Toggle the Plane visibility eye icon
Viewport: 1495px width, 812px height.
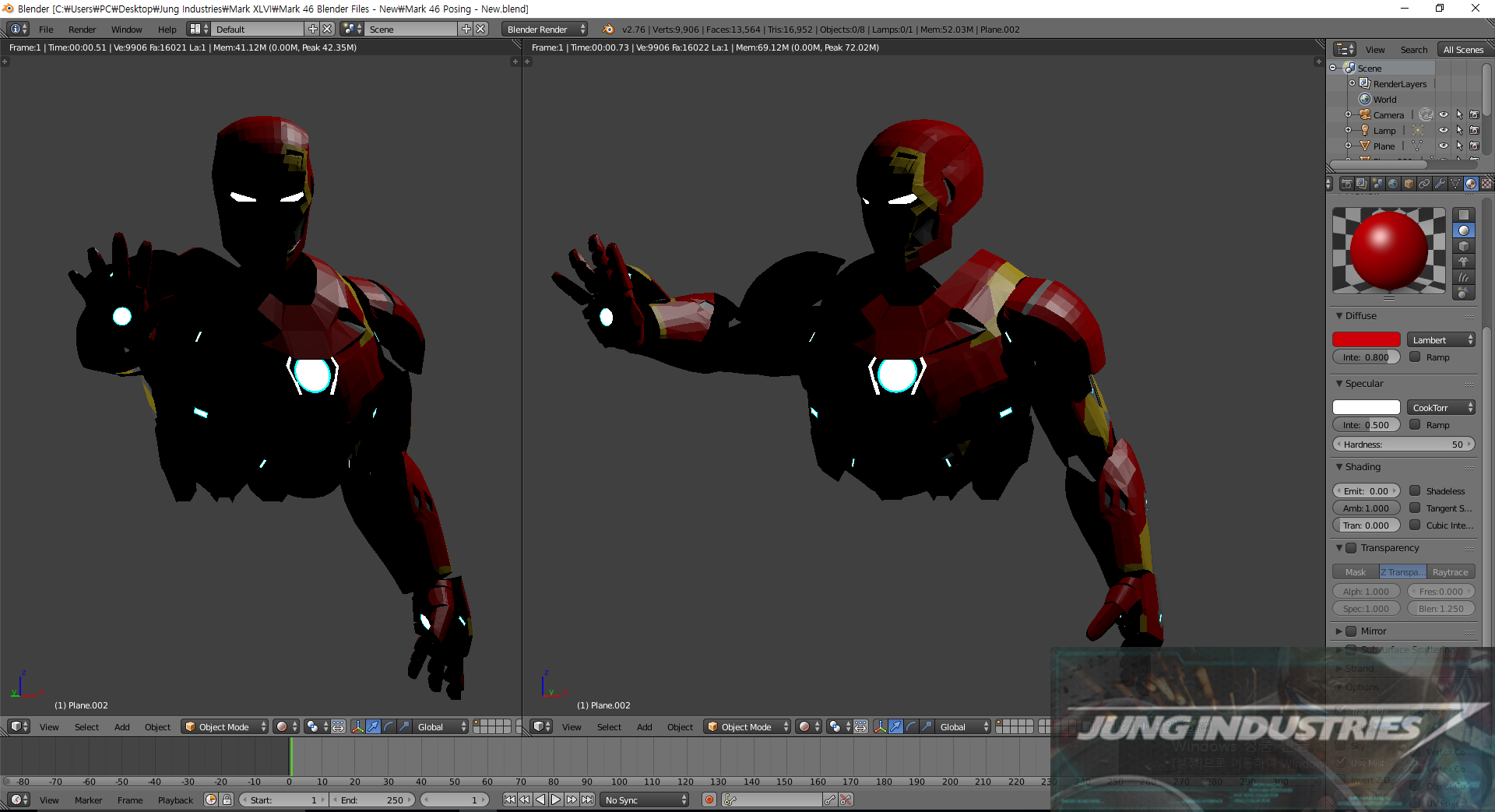[x=1444, y=146]
